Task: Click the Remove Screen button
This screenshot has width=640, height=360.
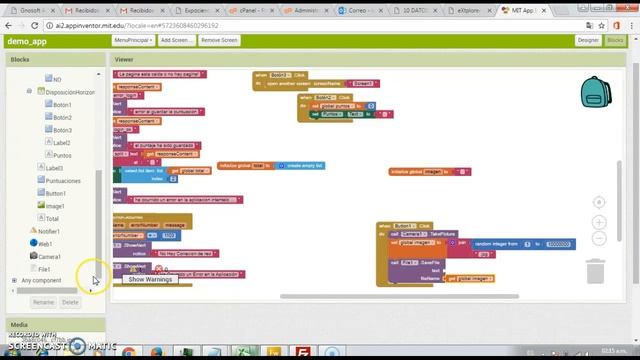Action: (x=219, y=40)
